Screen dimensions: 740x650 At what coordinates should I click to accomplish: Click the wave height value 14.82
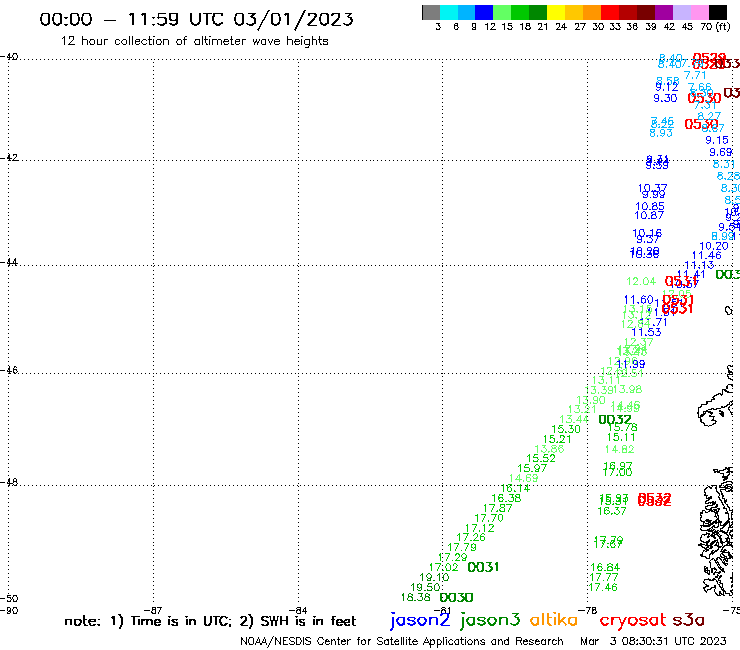click(x=620, y=449)
